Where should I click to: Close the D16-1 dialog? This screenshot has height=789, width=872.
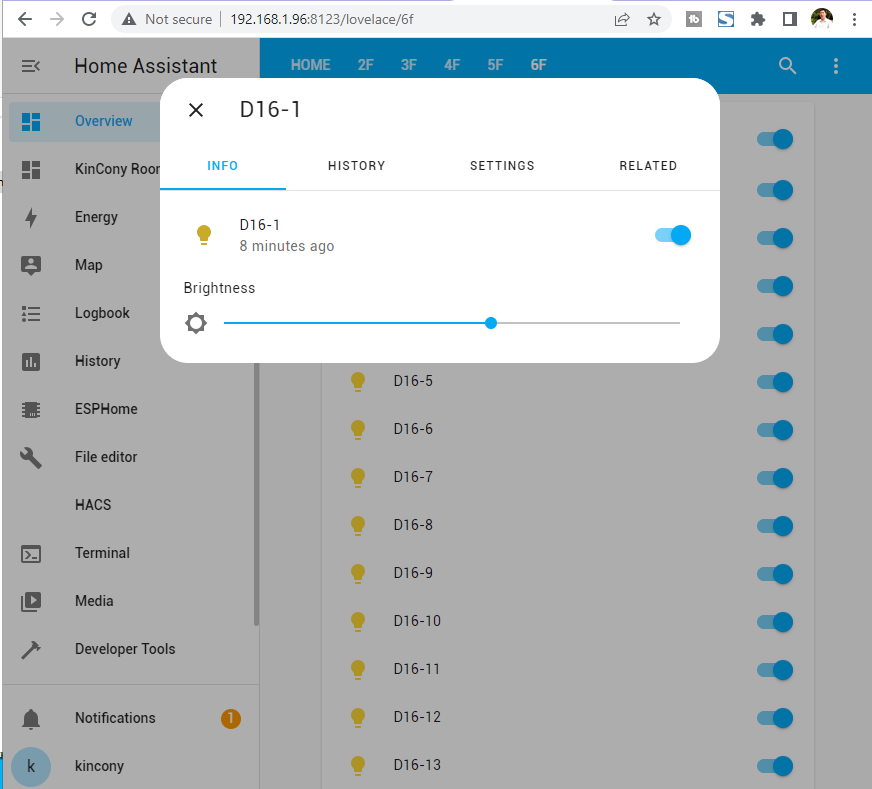[196, 110]
